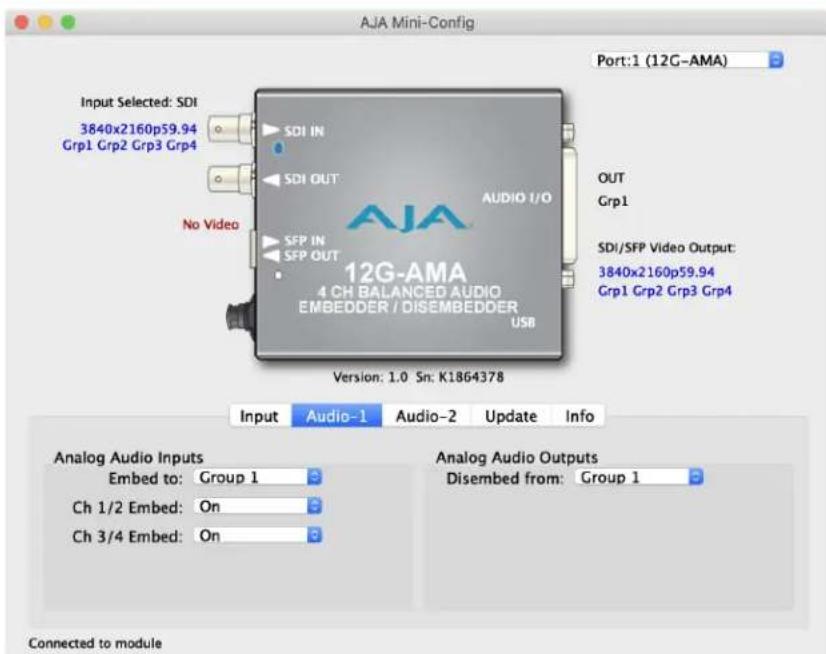
Task: Click output audio groups Grp1 Grp2 Grp3 Grp4
Action: point(665,290)
